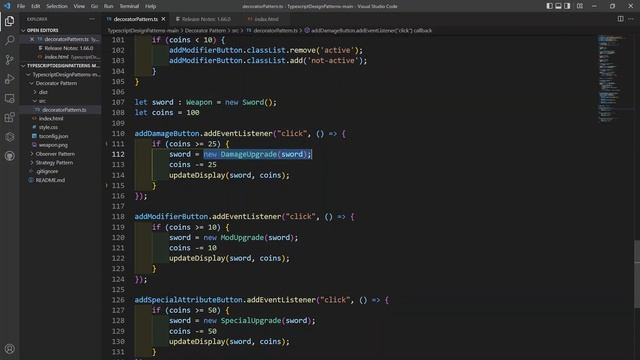Open Explorer panel more actions ellipsis
The image size is (640, 360).
tap(92, 19)
